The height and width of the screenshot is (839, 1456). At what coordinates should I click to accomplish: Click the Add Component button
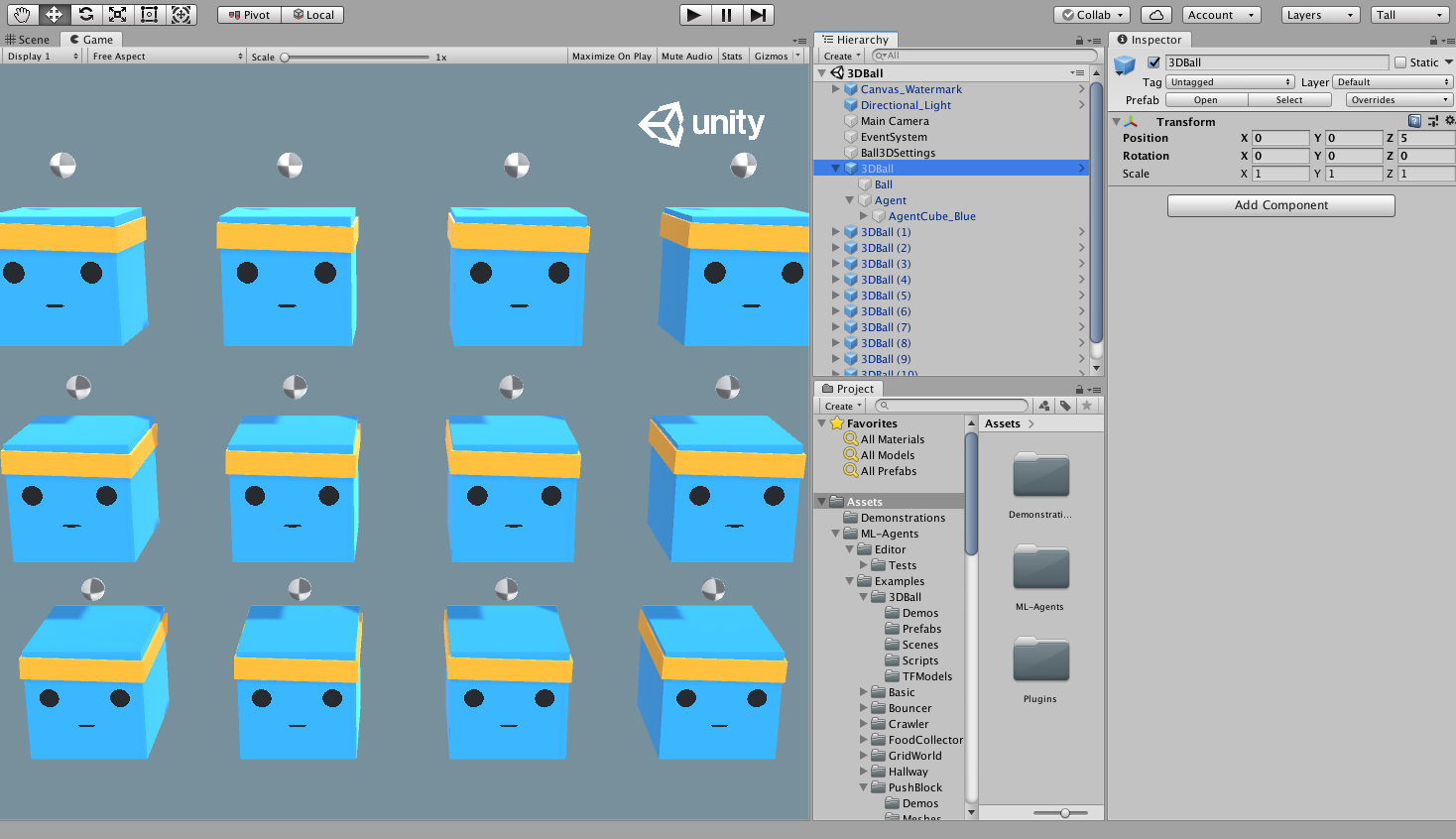pyautogui.click(x=1280, y=205)
